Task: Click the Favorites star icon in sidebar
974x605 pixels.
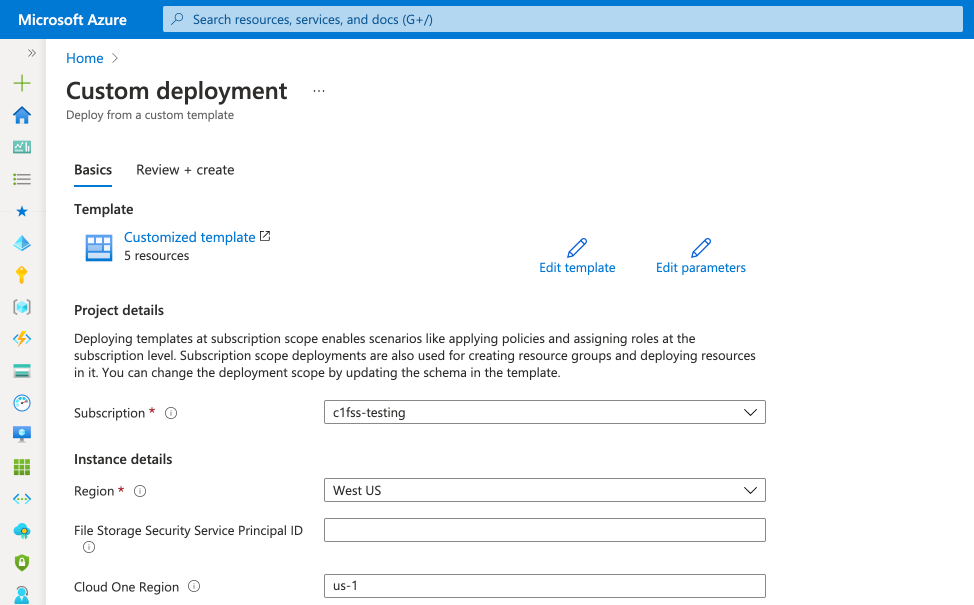Action: tap(22, 211)
